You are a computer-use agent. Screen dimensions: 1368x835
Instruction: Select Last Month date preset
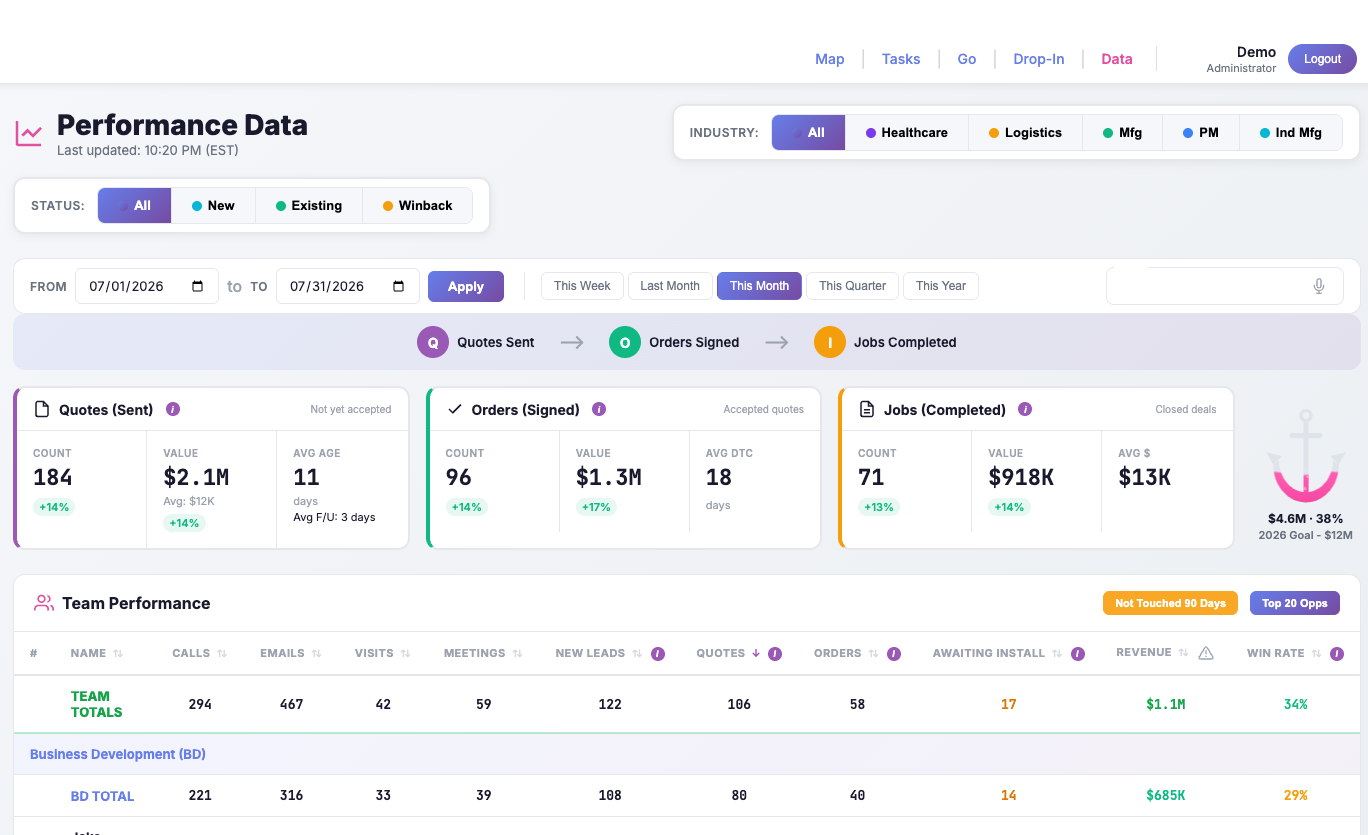point(670,286)
